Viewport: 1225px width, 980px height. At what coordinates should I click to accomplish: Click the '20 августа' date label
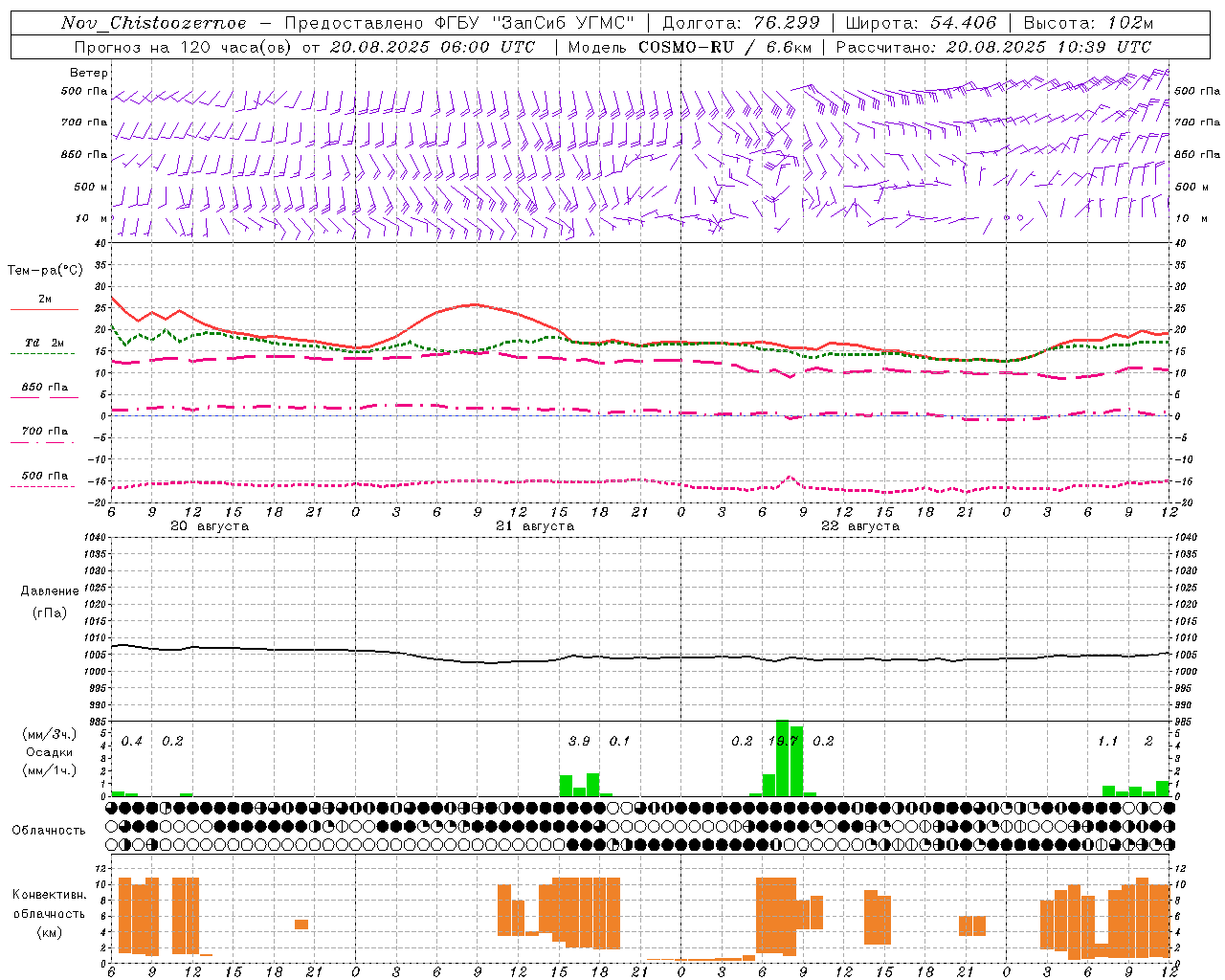210,526
